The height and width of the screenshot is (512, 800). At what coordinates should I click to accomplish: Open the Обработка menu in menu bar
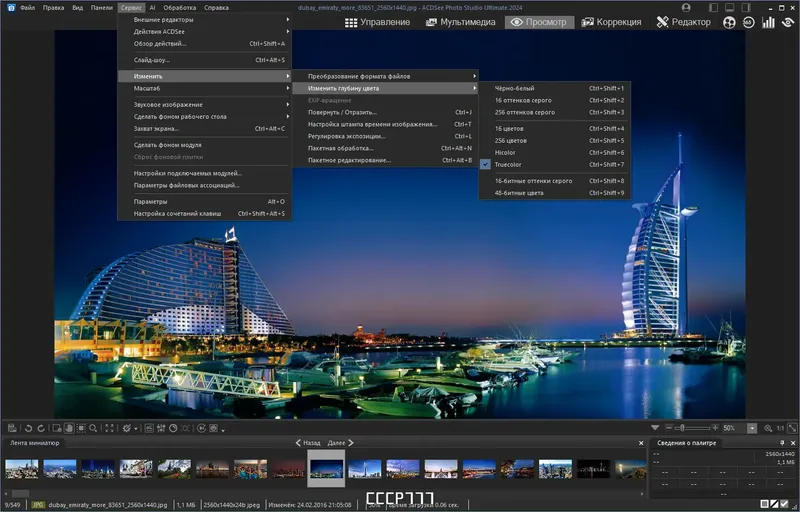[180, 7]
